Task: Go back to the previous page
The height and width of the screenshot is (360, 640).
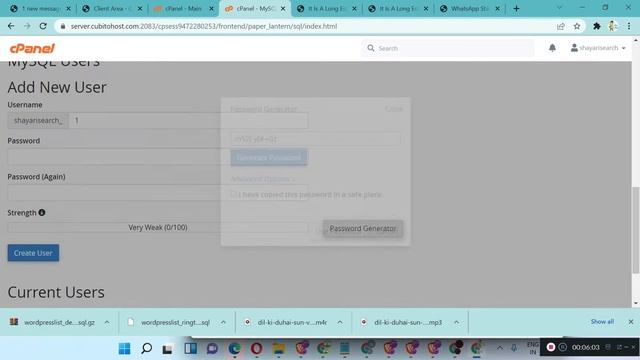Action: 11,26
